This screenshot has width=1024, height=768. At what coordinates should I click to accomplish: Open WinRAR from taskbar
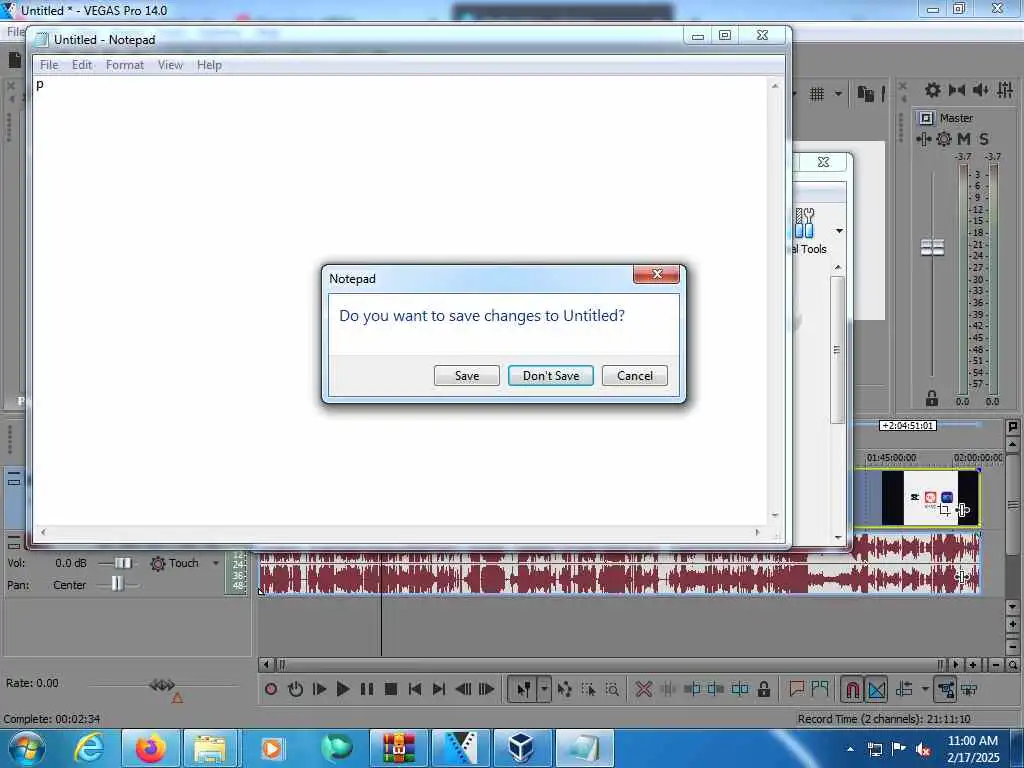click(398, 748)
